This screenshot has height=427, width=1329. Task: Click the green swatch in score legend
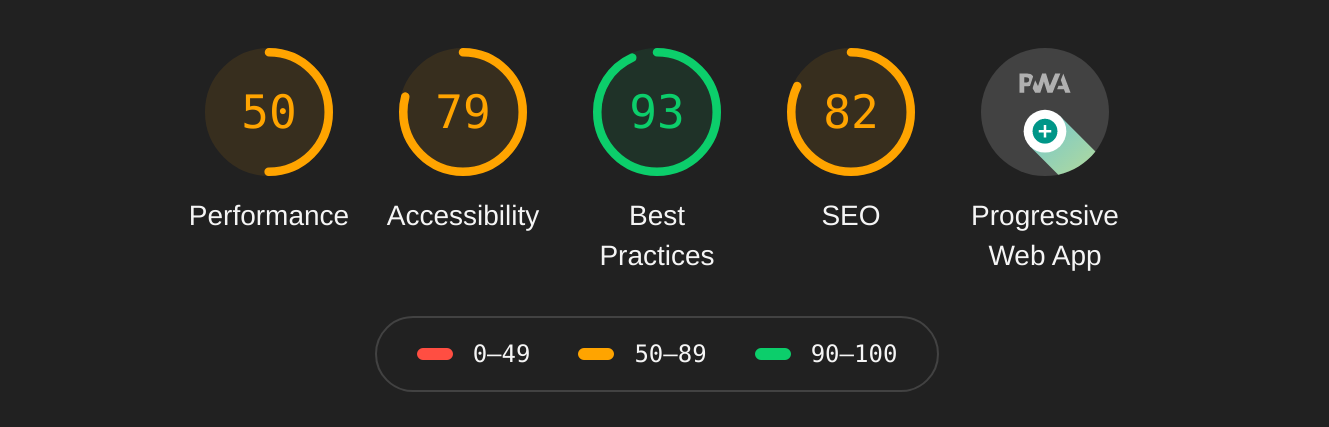click(x=773, y=354)
